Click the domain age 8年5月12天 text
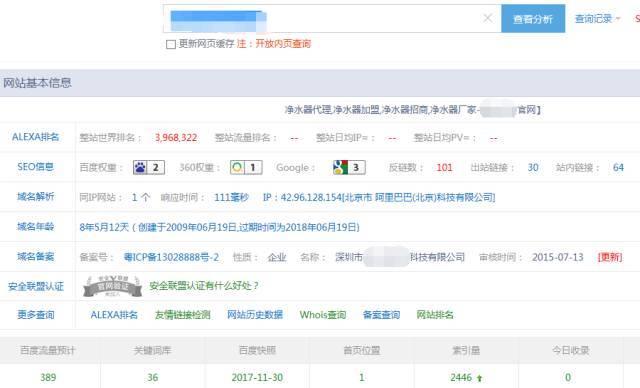 [104, 227]
